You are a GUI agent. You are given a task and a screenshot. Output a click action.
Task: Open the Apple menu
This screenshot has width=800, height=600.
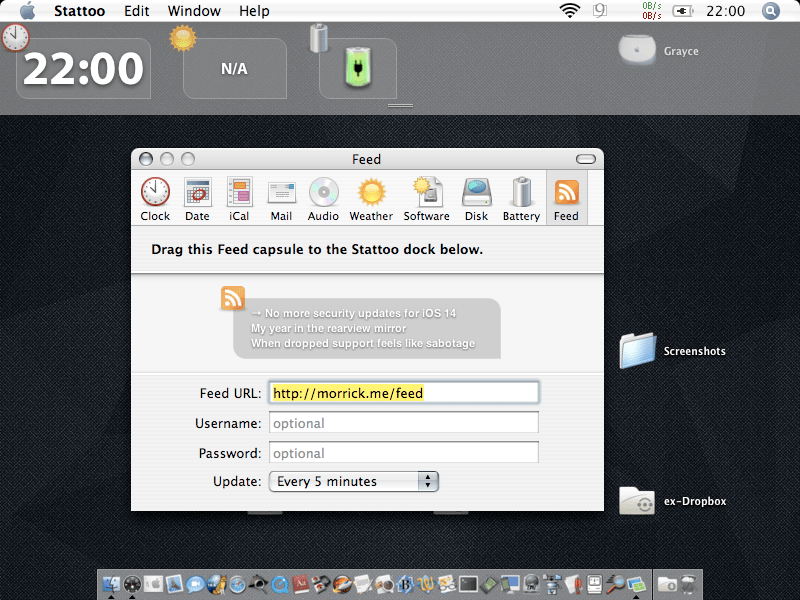click(x=28, y=11)
